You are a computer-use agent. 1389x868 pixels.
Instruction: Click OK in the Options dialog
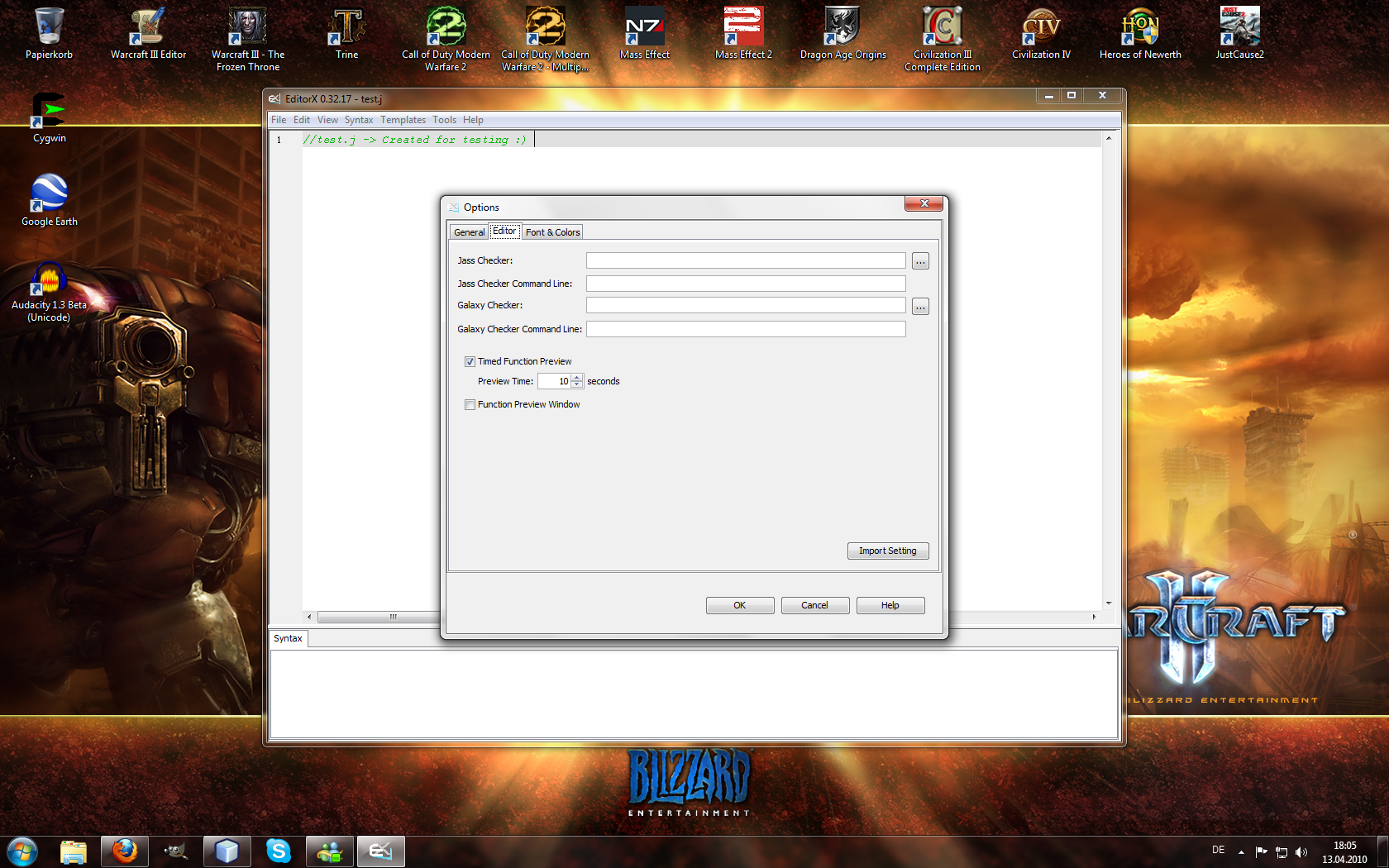[x=740, y=605]
